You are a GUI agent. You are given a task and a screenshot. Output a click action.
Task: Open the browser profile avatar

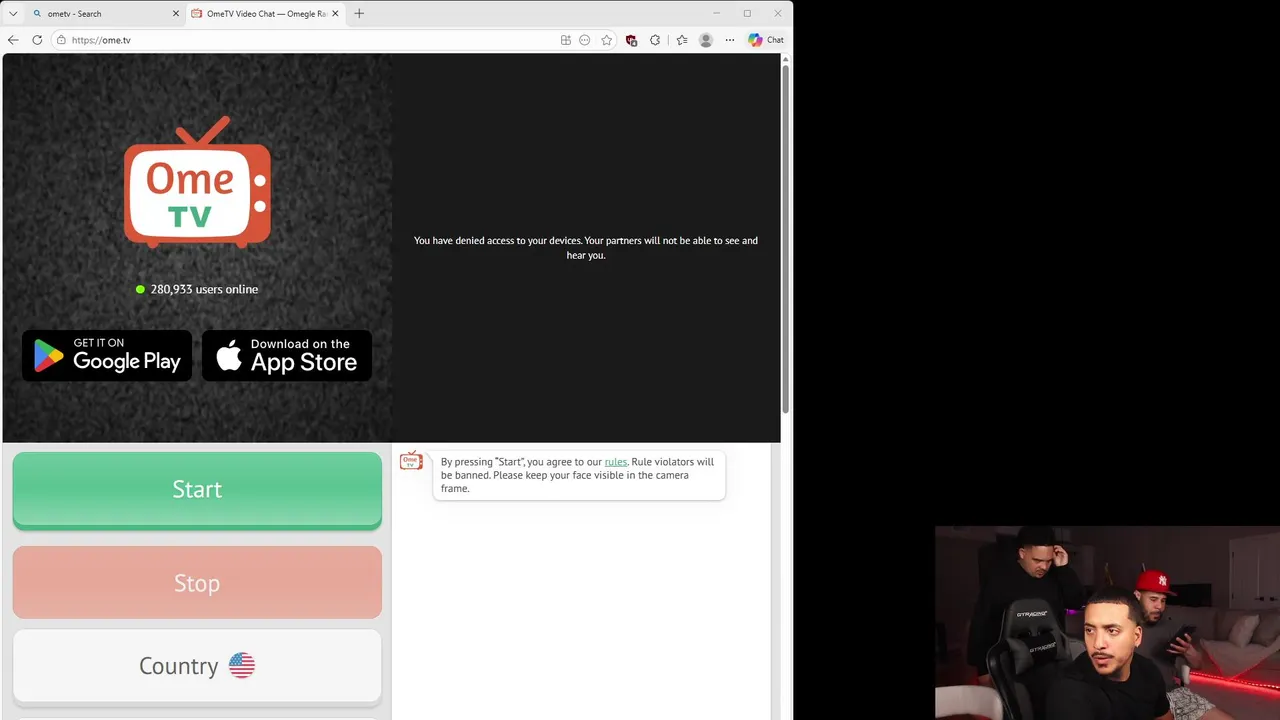tap(706, 40)
